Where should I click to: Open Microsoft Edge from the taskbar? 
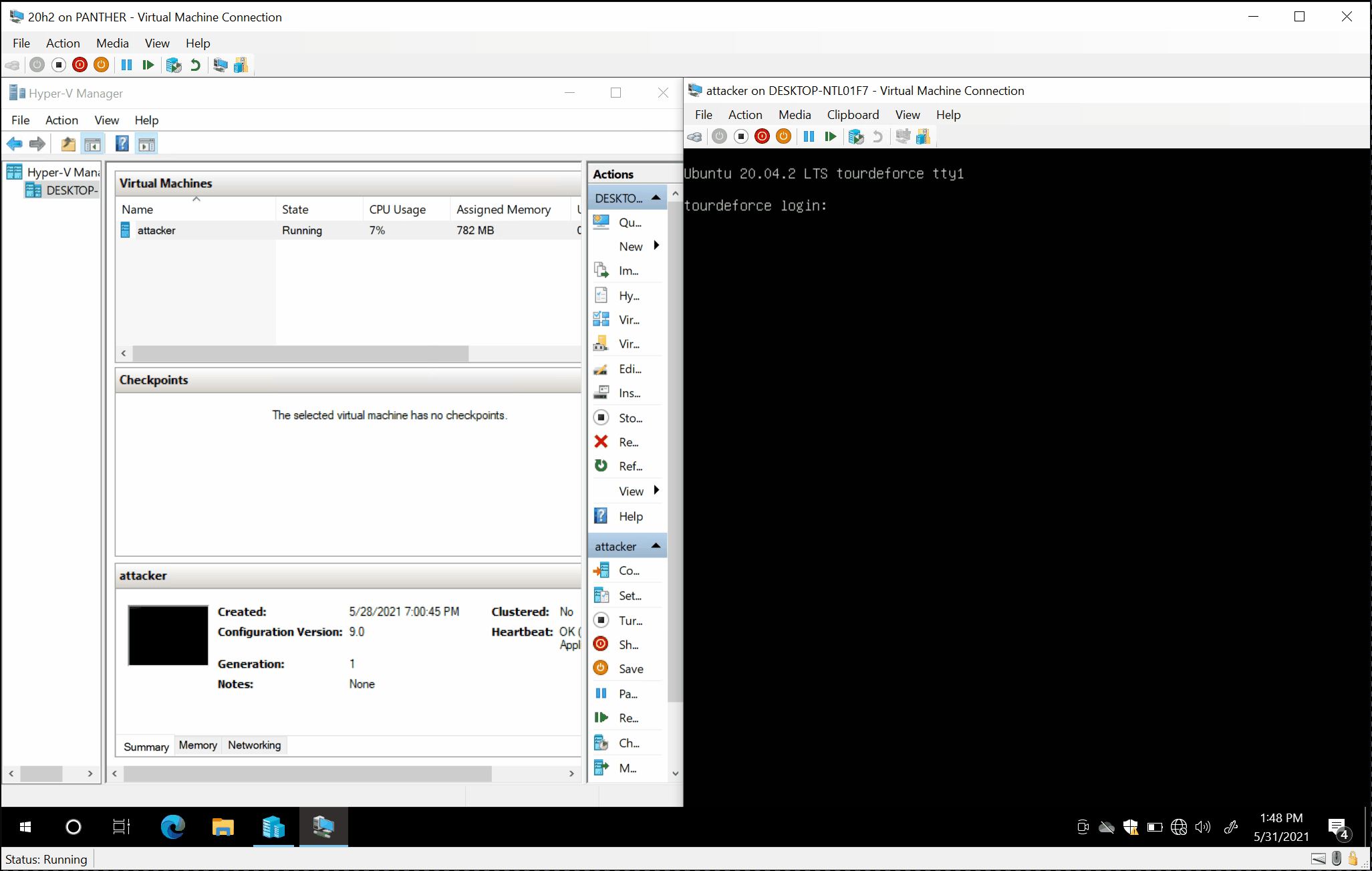173,827
